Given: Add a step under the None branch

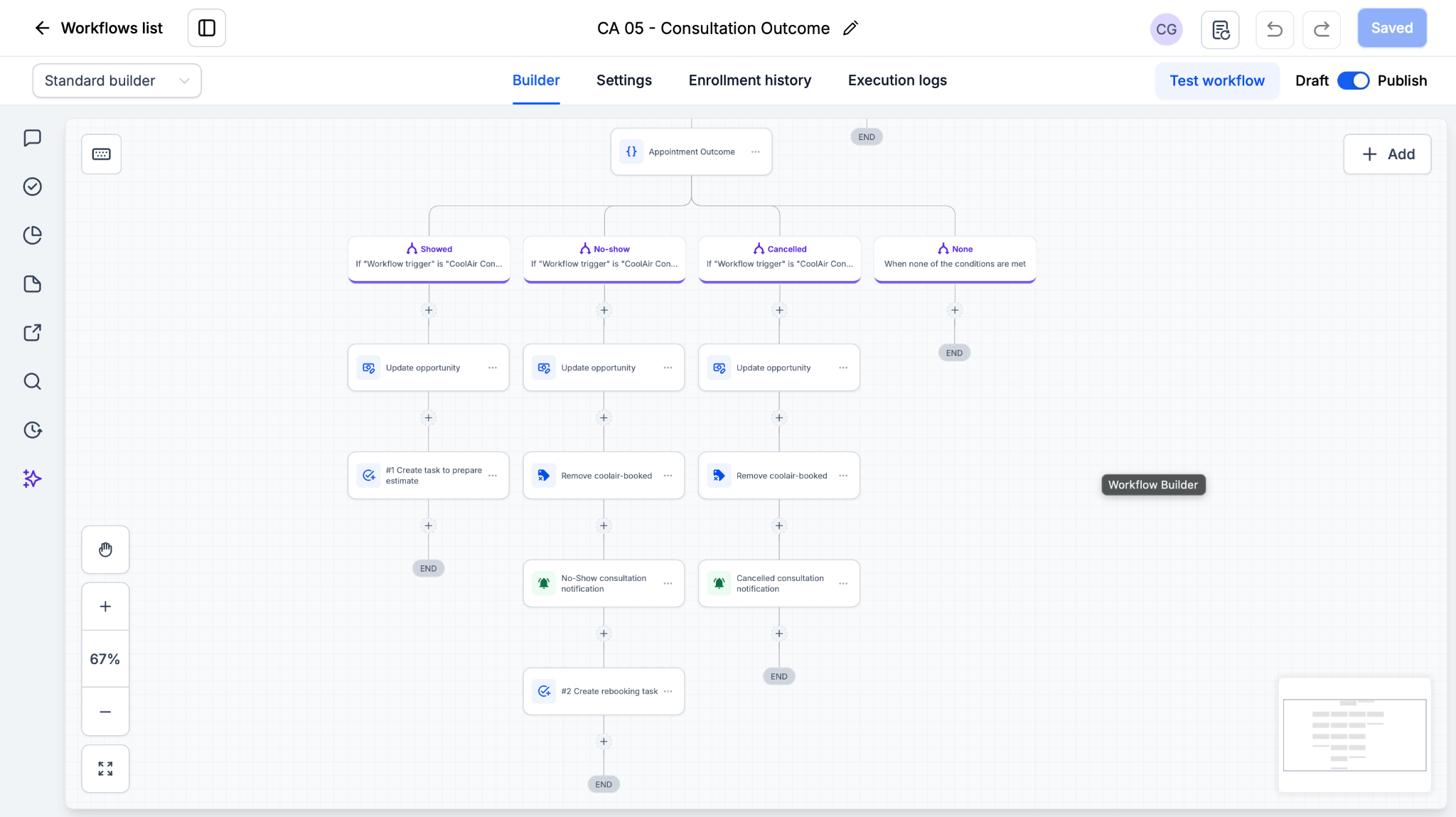Looking at the screenshot, I should coord(955,310).
